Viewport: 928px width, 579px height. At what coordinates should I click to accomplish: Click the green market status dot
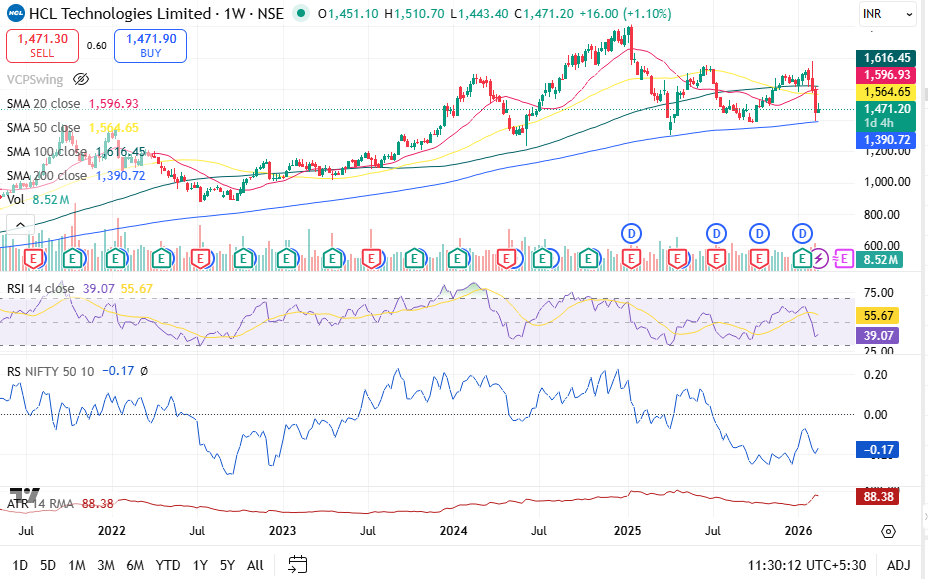pos(301,13)
